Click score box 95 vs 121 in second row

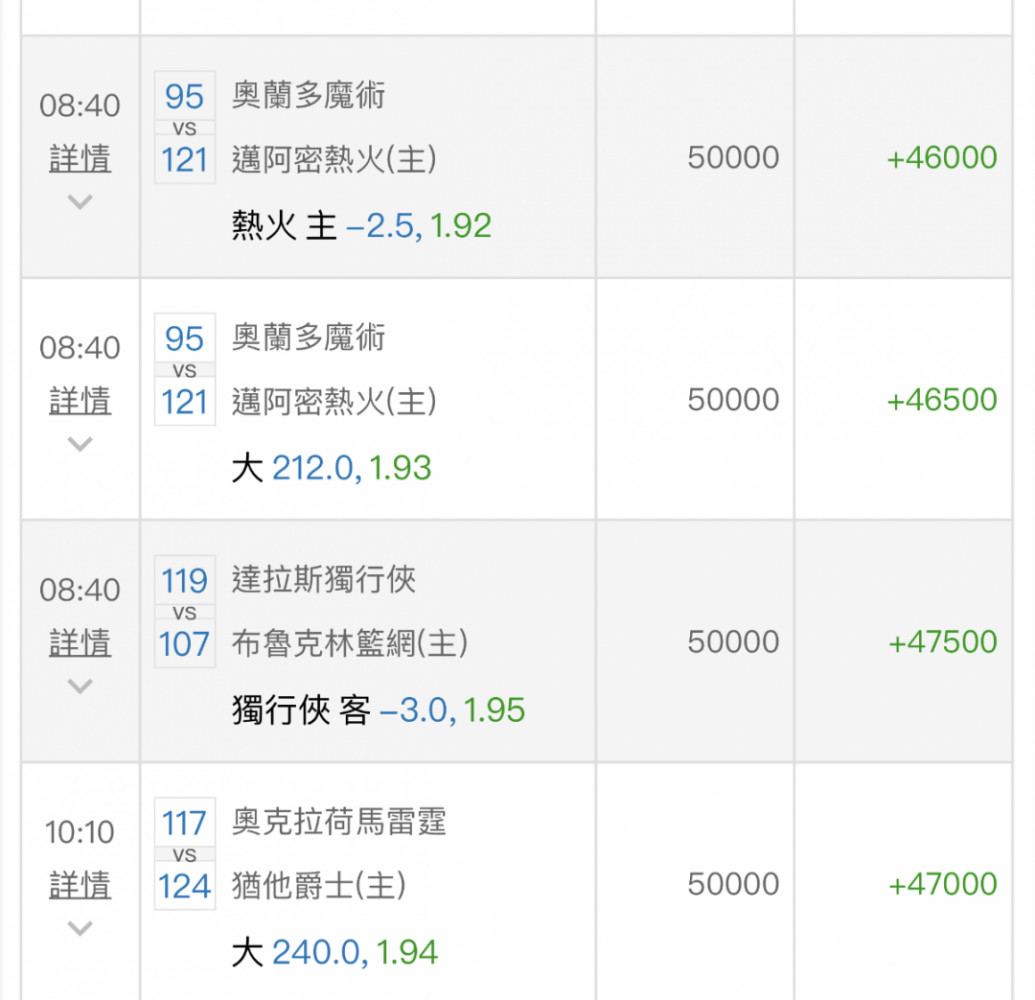[185, 370]
